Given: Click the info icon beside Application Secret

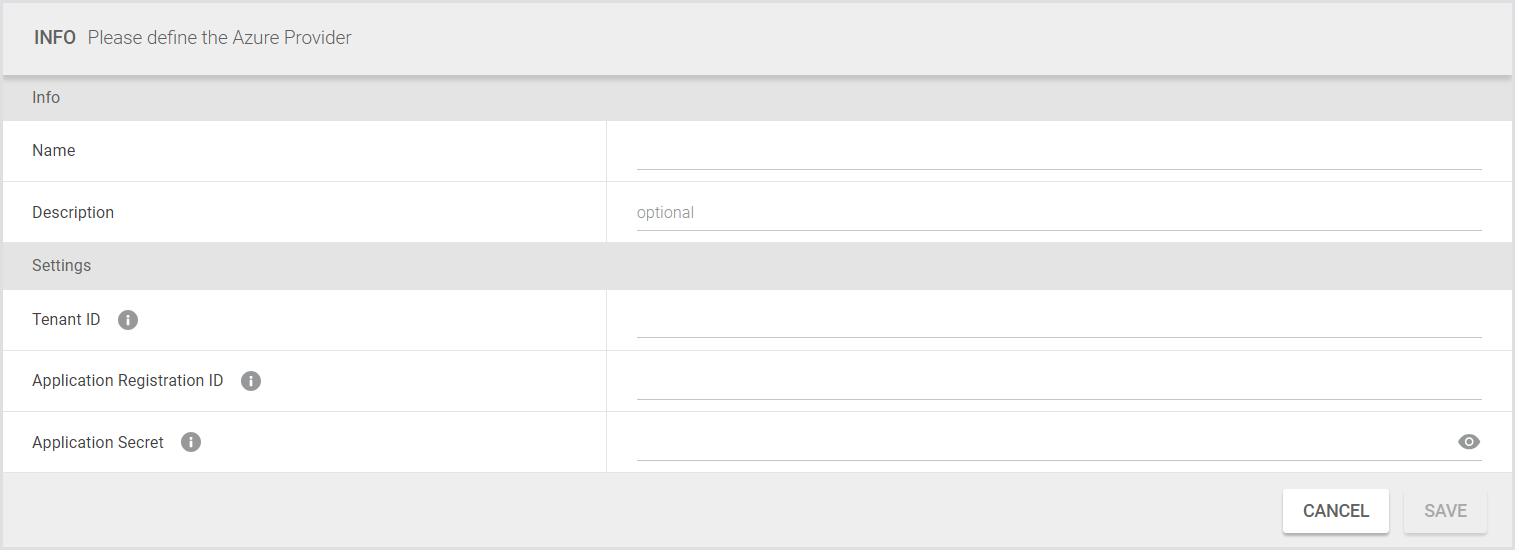Looking at the screenshot, I should coord(191,442).
